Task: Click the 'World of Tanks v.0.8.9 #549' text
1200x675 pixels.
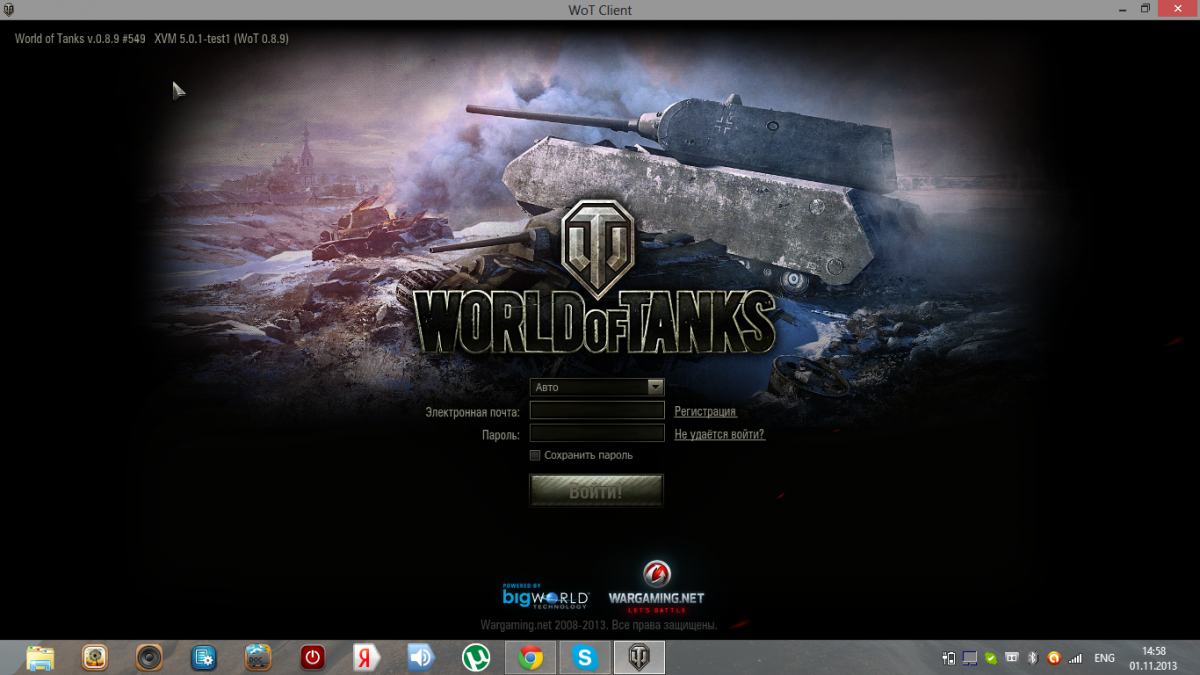Action: 80,39
